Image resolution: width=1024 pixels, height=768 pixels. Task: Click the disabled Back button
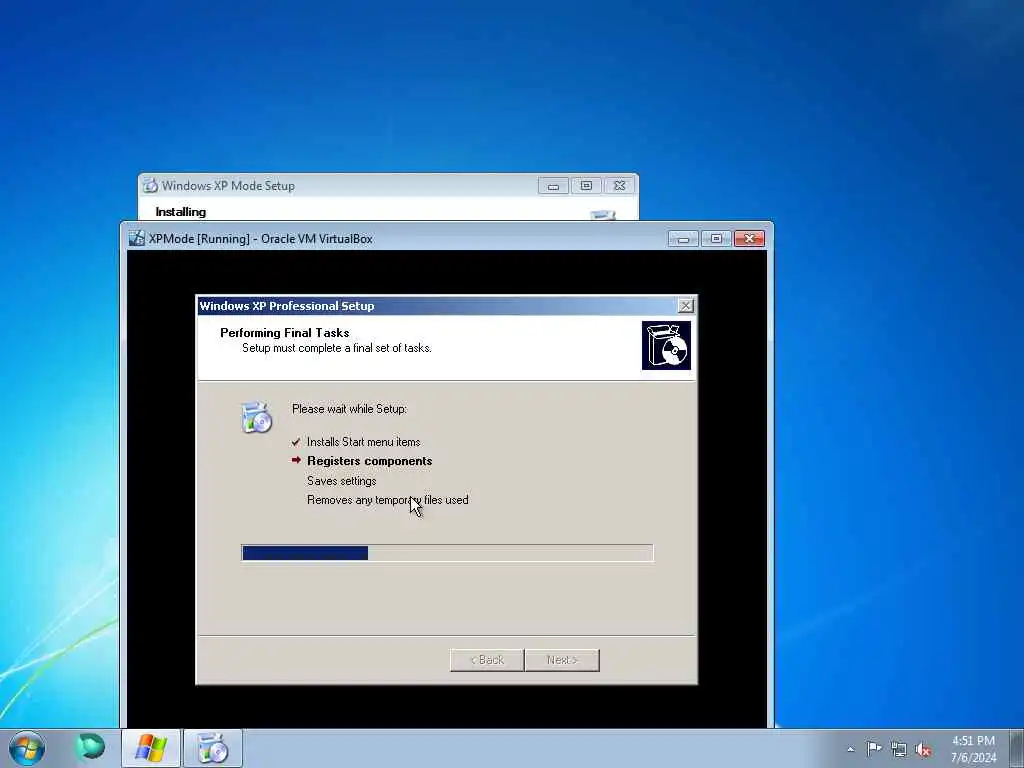pyautogui.click(x=487, y=660)
